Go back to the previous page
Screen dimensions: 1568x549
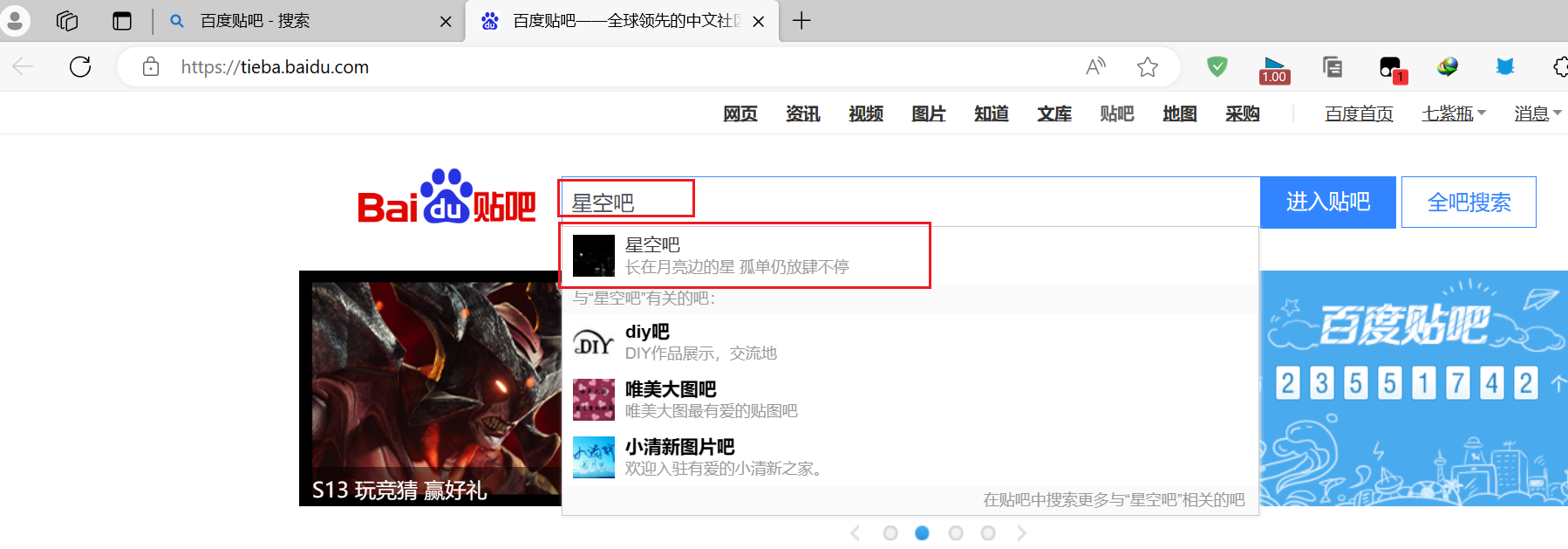coord(24,66)
